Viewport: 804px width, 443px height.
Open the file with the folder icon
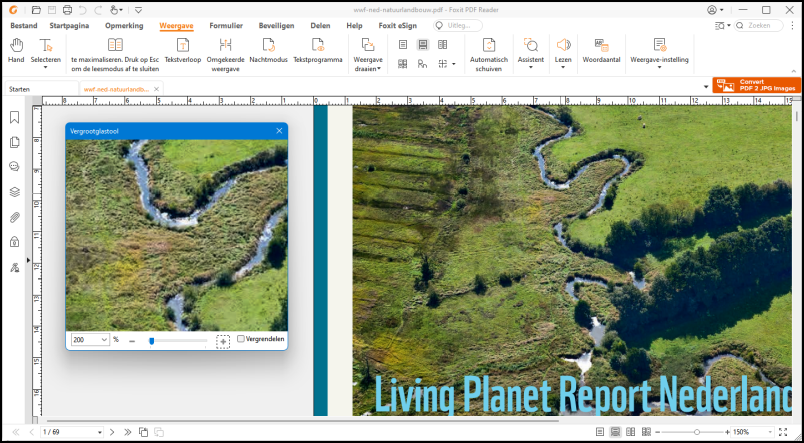[x=36, y=10]
